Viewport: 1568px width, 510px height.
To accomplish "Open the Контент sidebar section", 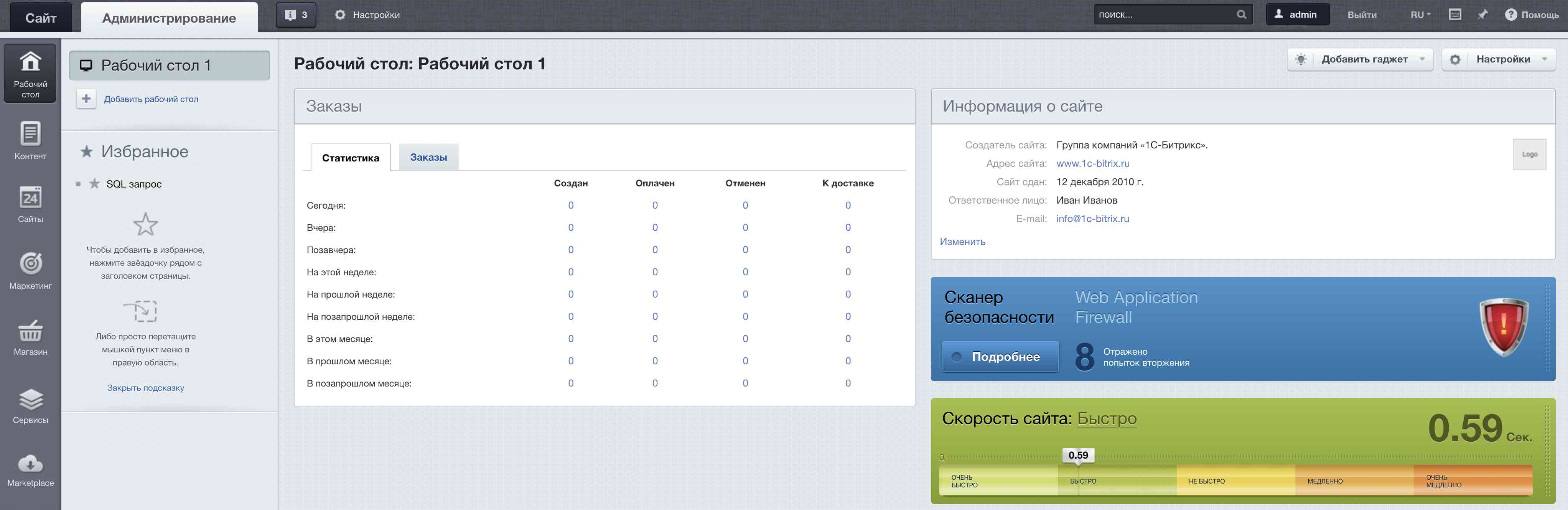I will (x=30, y=141).
